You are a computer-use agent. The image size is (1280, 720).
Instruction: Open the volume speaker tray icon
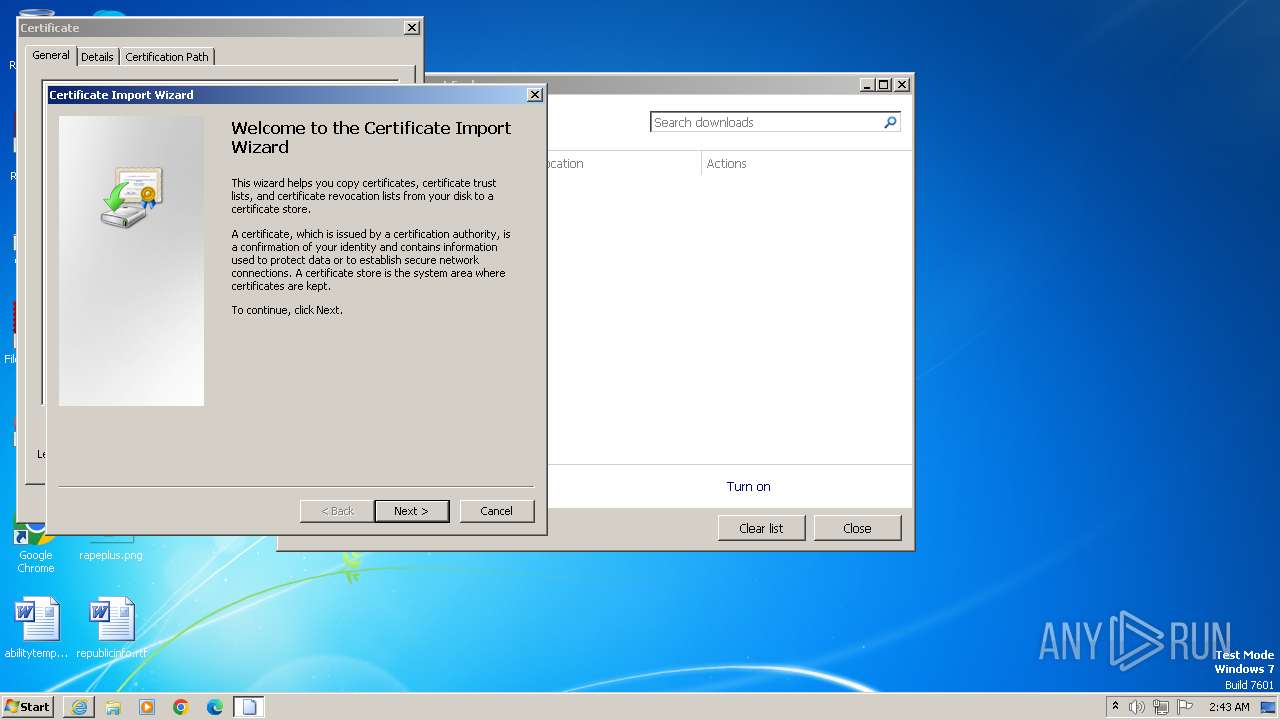[1137, 707]
